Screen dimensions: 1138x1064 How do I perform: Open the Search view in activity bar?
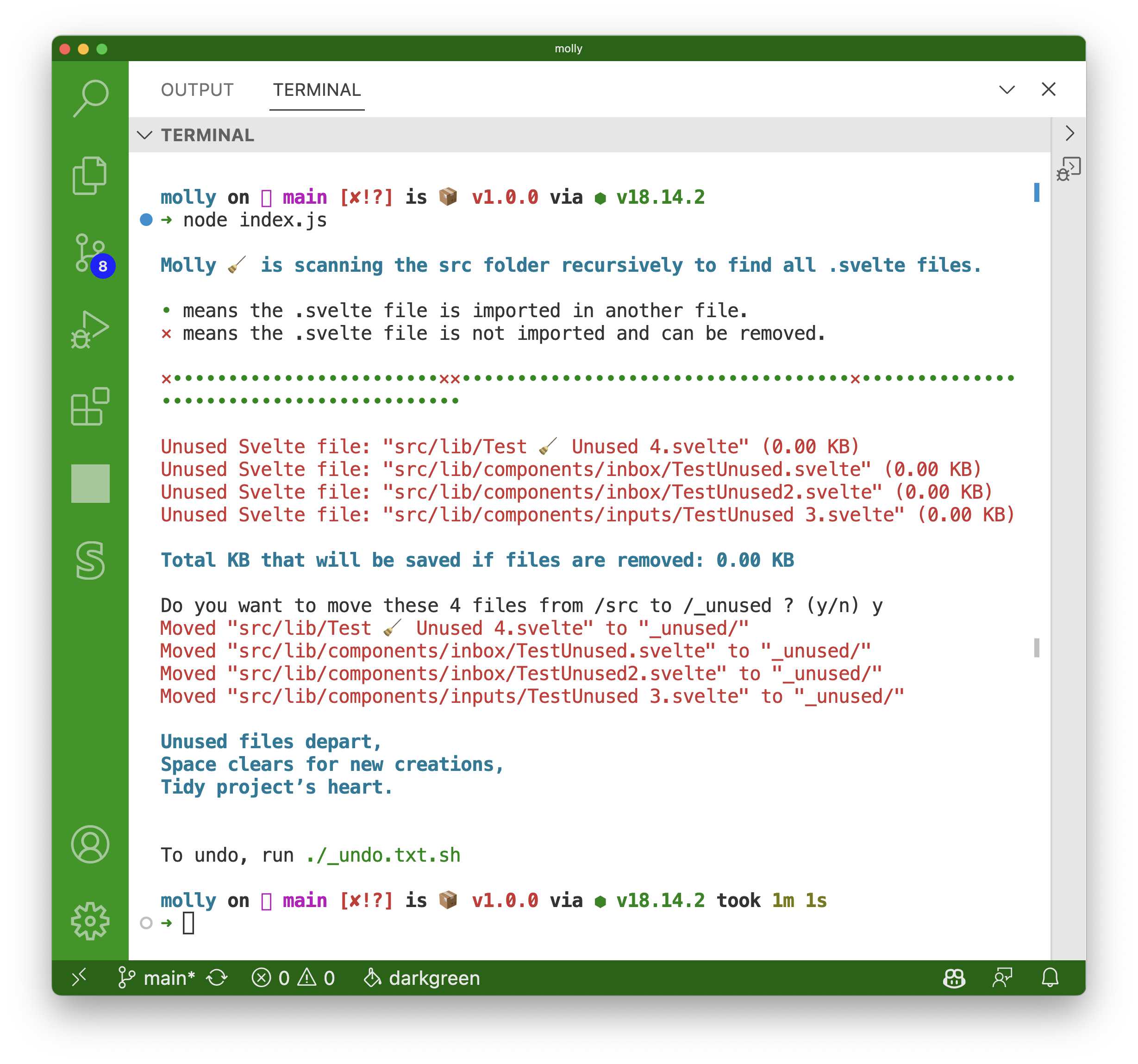(90, 97)
